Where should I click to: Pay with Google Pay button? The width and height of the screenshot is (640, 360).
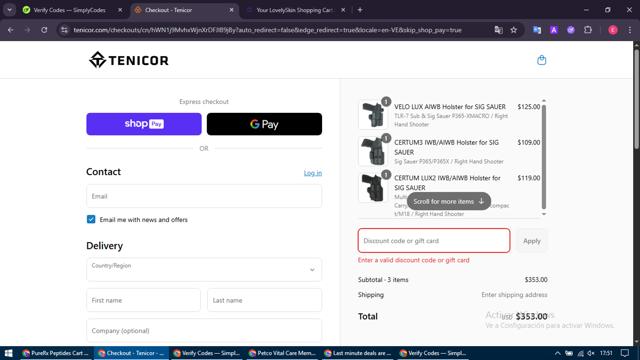coord(264,124)
